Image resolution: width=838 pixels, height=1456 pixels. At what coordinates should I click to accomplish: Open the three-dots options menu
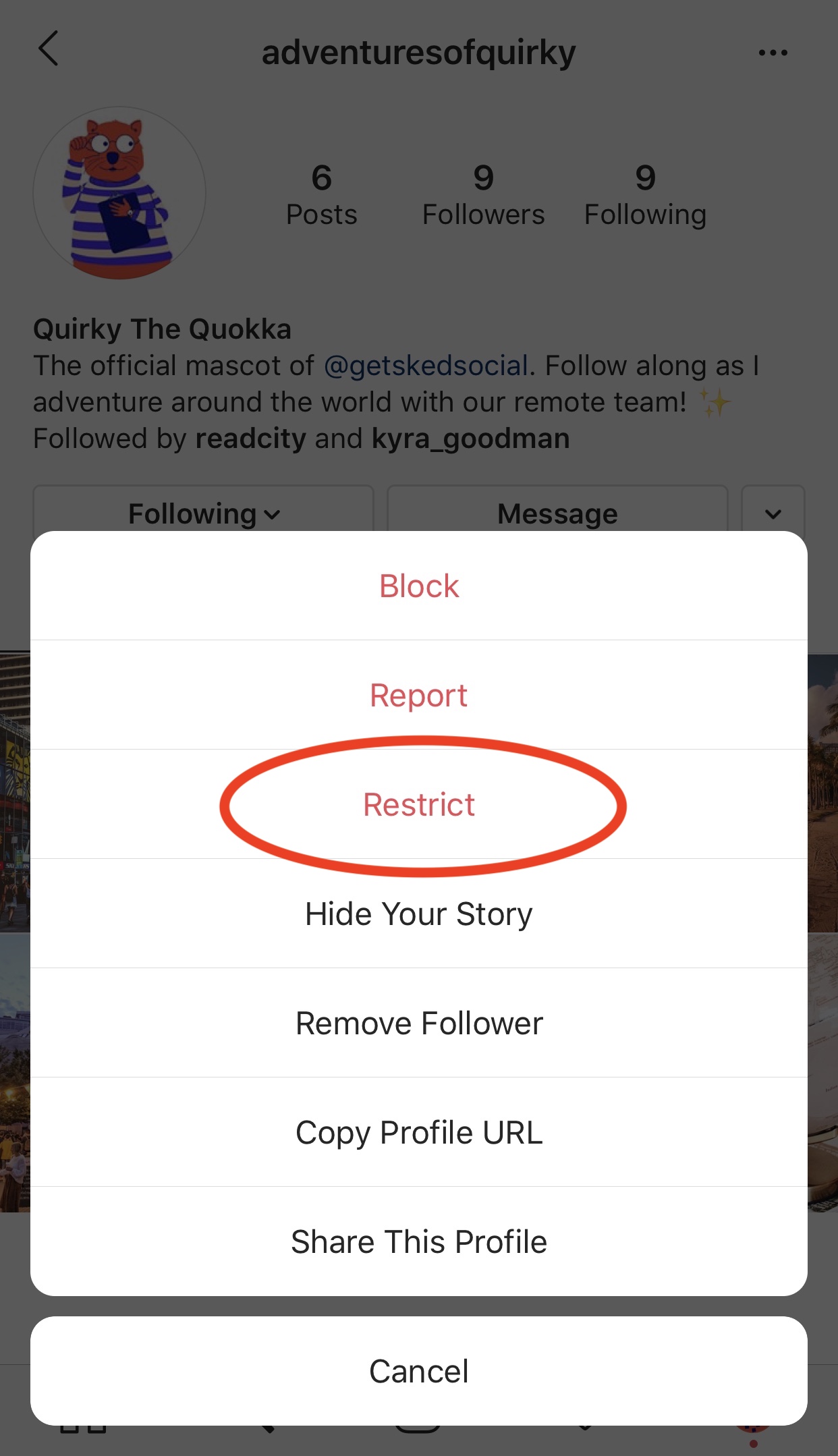773,53
